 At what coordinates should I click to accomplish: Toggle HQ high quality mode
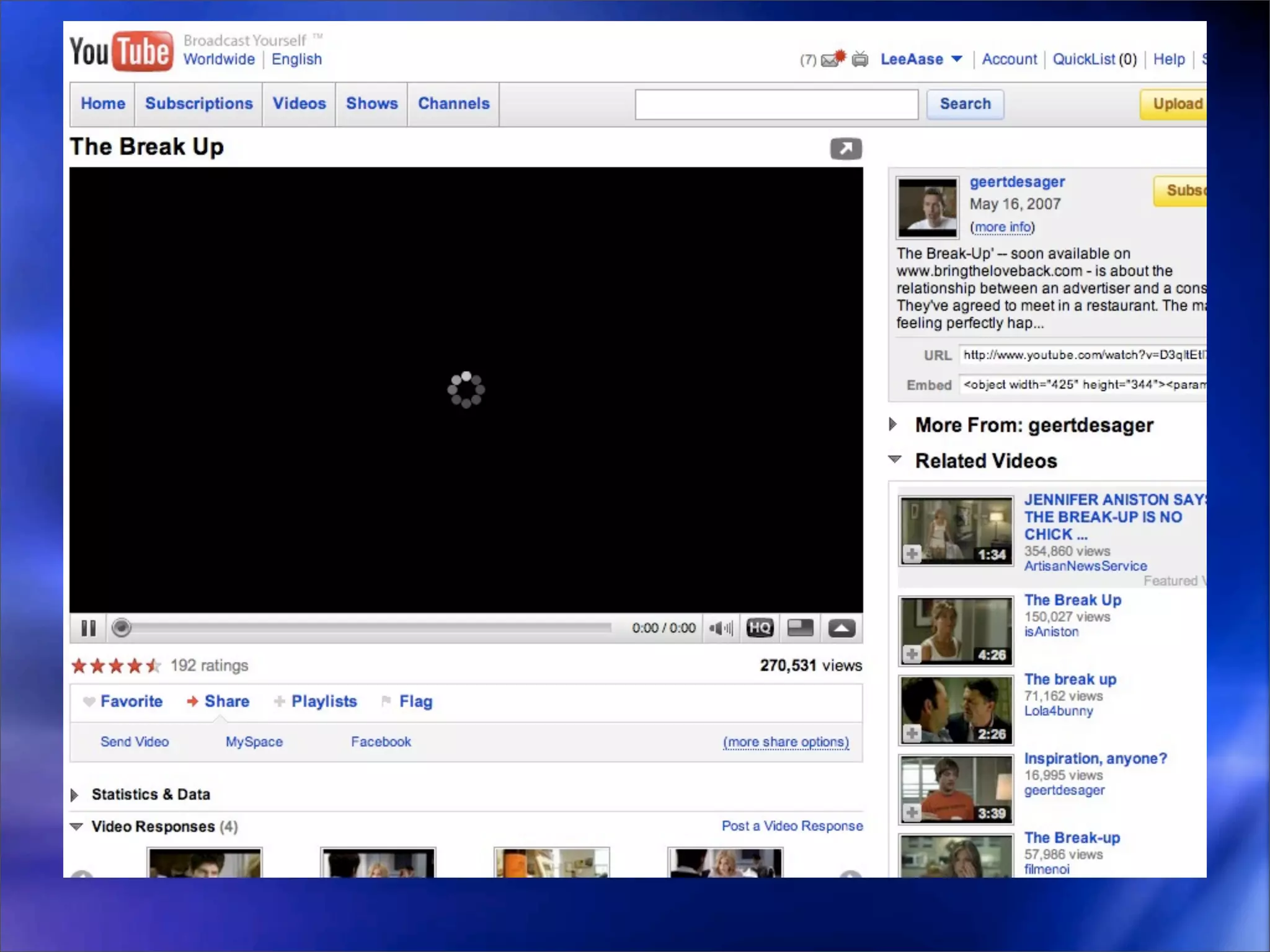tap(760, 628)
